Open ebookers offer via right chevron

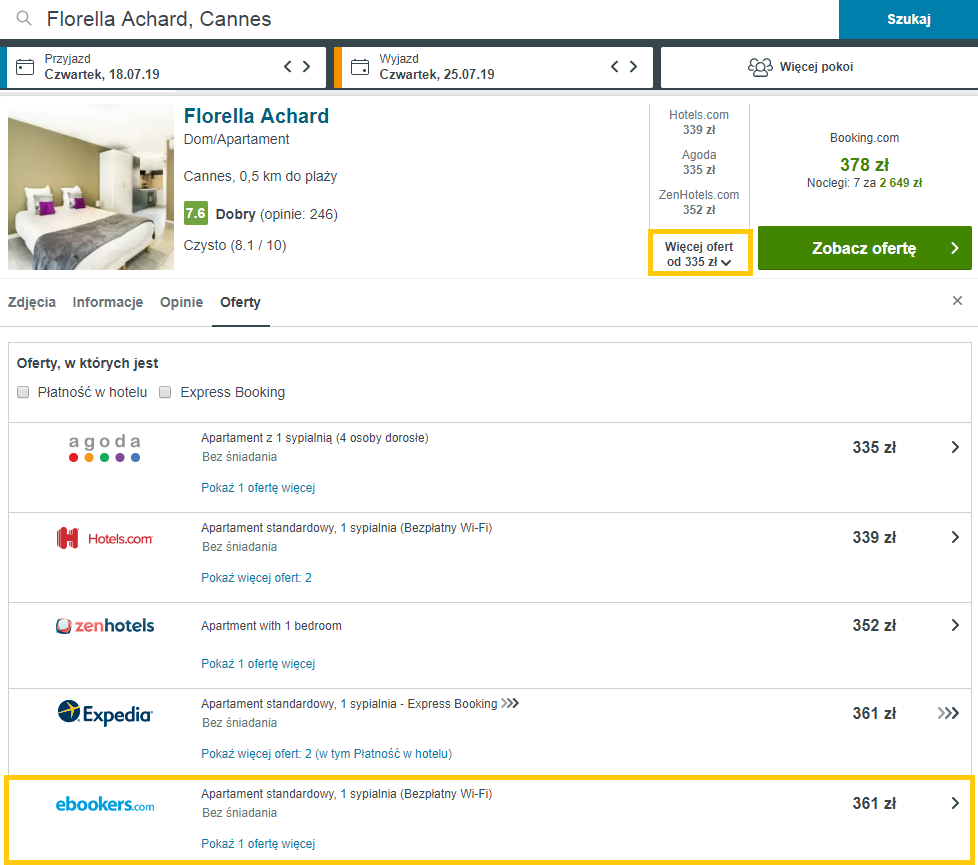955,803
